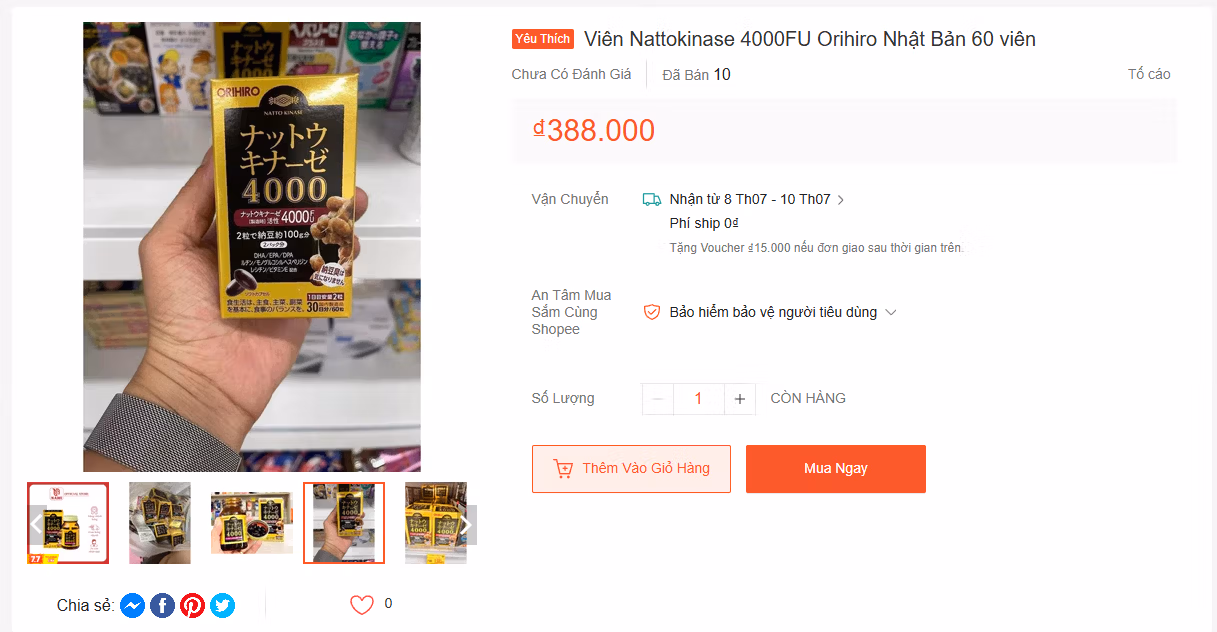Click the quantity input field
This screenshot has width=1217, height=632.
(698, 398)
